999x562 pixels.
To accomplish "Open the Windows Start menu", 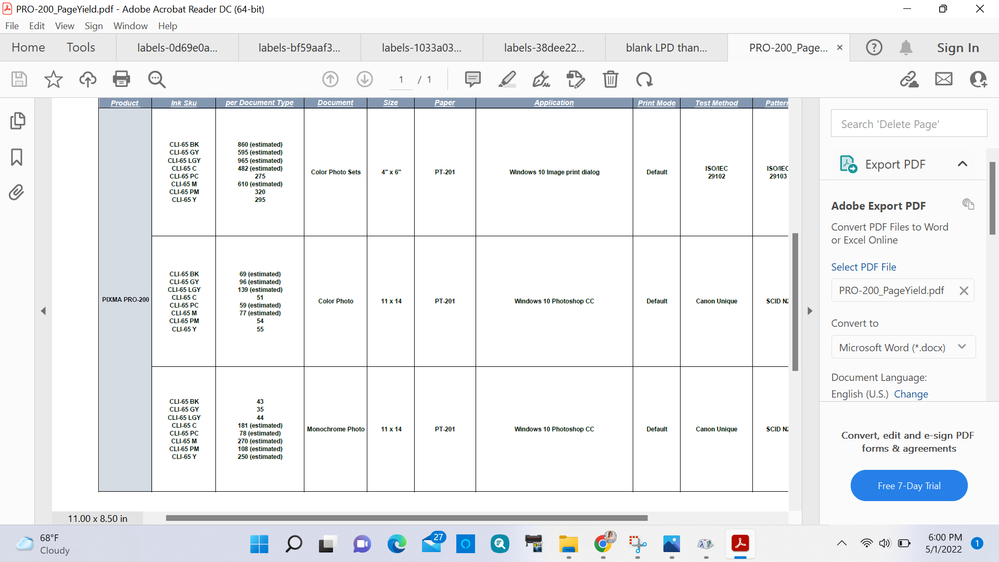I will (259, 544).
